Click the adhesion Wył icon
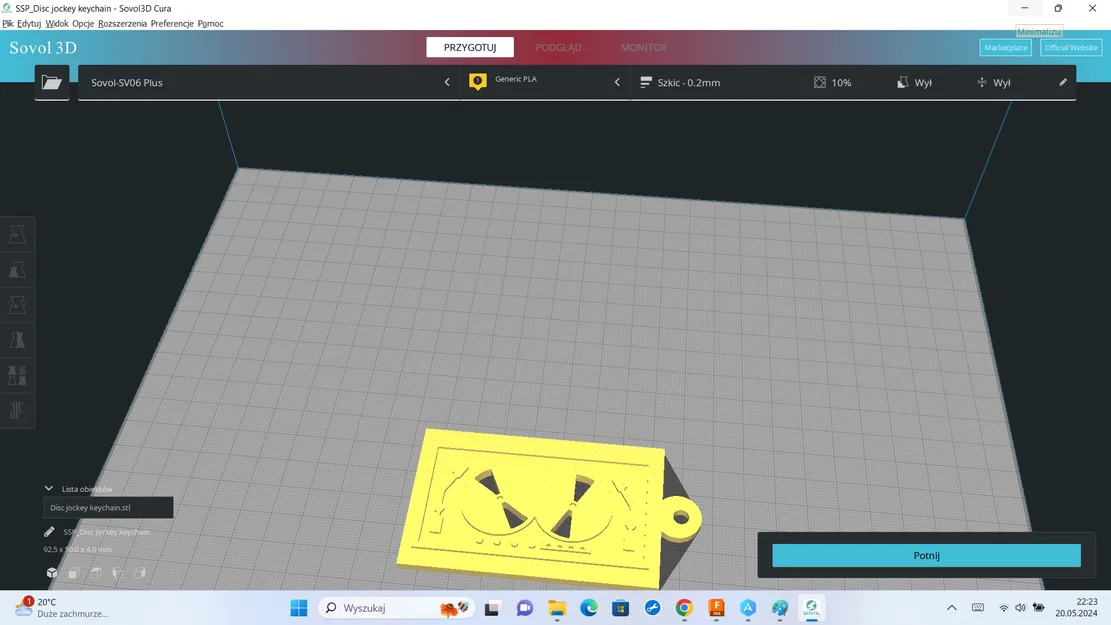1111x625 pixels. [981, 82]
